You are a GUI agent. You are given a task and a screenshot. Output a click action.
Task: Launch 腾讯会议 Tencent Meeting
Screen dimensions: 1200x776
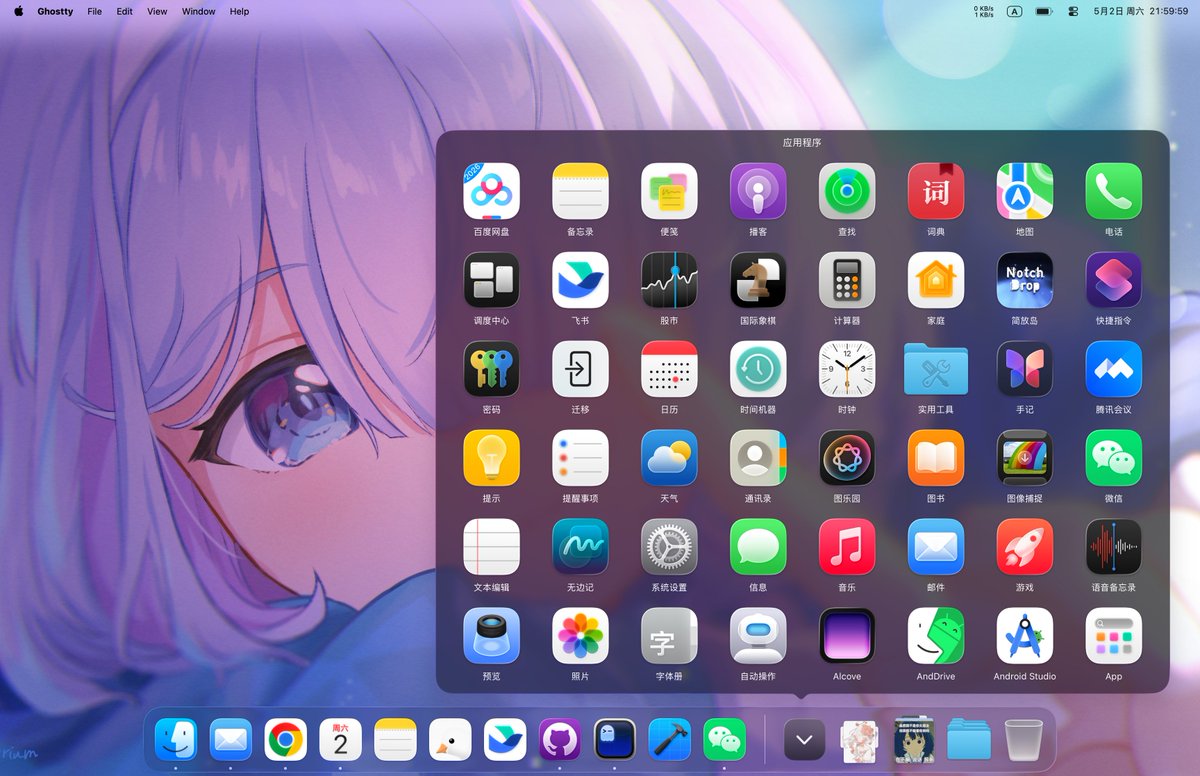click(x=1114, y=369)
